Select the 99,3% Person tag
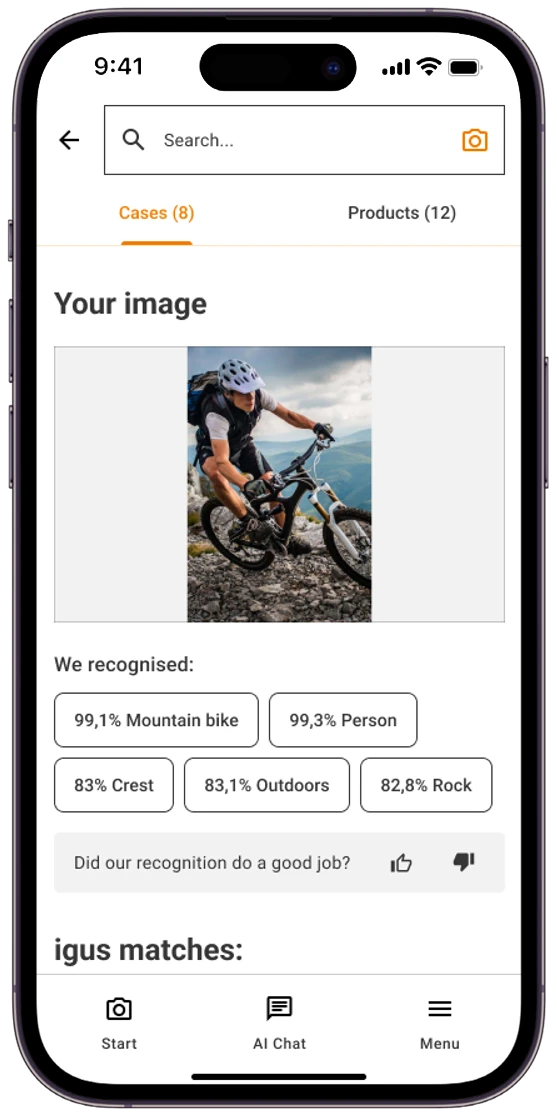Screen dimensions: 557x1118 click(x=343, y=720)
